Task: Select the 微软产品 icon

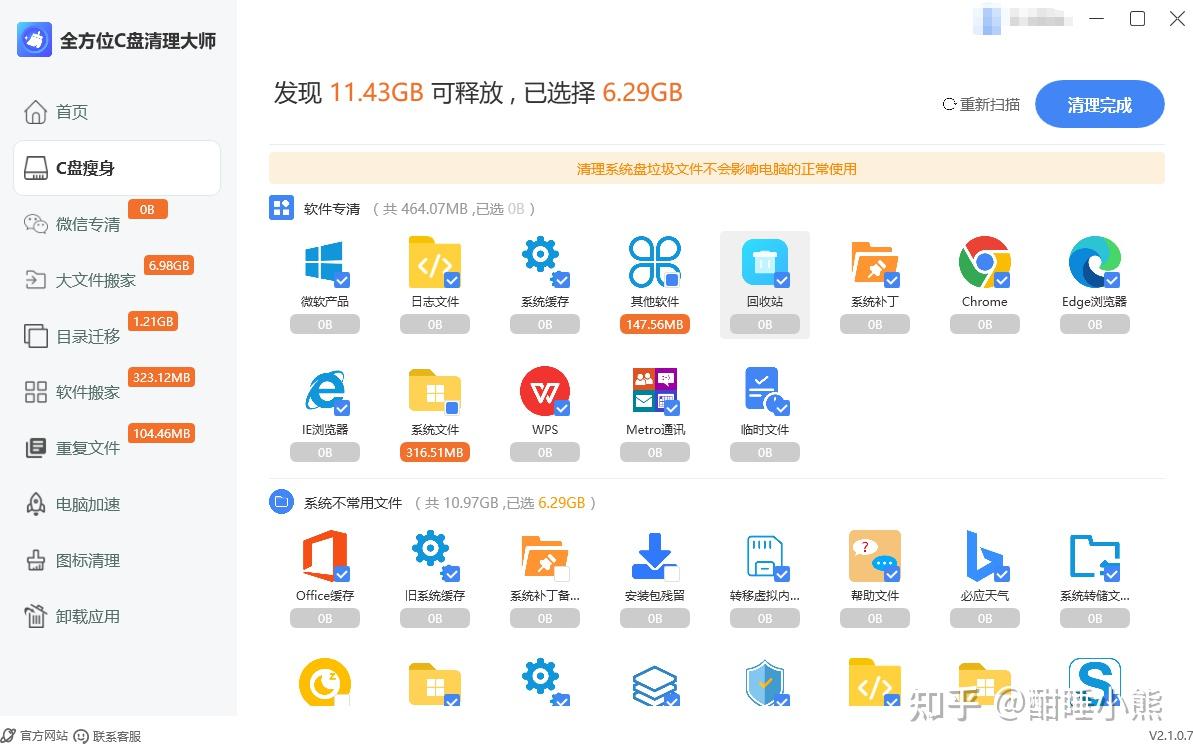Action: (325, 263)
